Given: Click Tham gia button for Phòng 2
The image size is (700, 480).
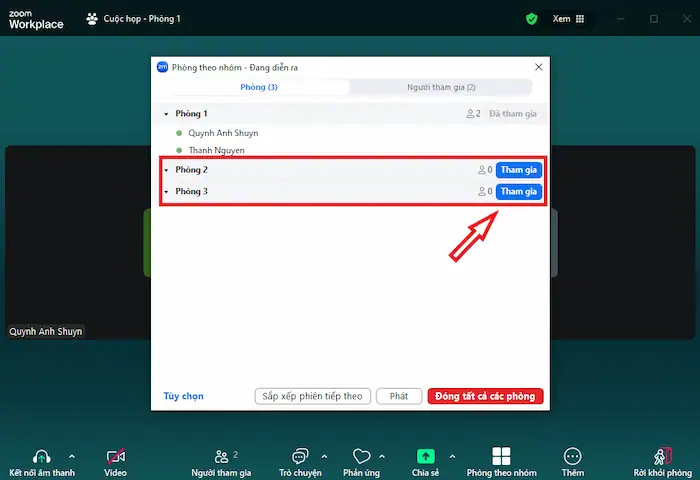Looking at the screenshot, I should (x=519, y=170).
